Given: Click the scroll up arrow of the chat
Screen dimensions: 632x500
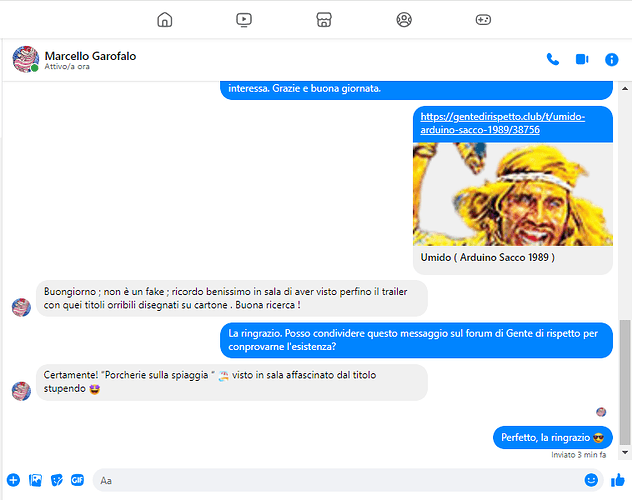Looking at the screenshot, I should click(625, 89).
